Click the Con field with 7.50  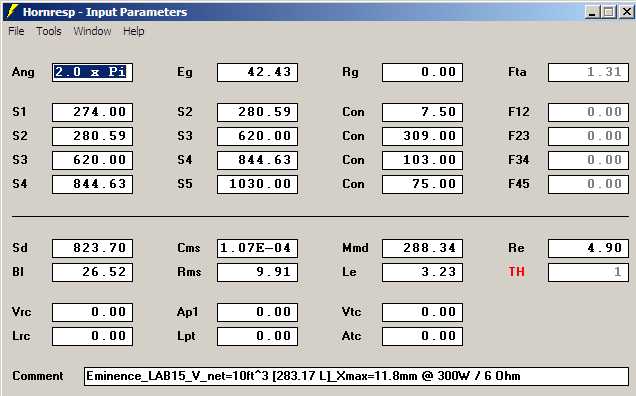(x=422, y=112)
